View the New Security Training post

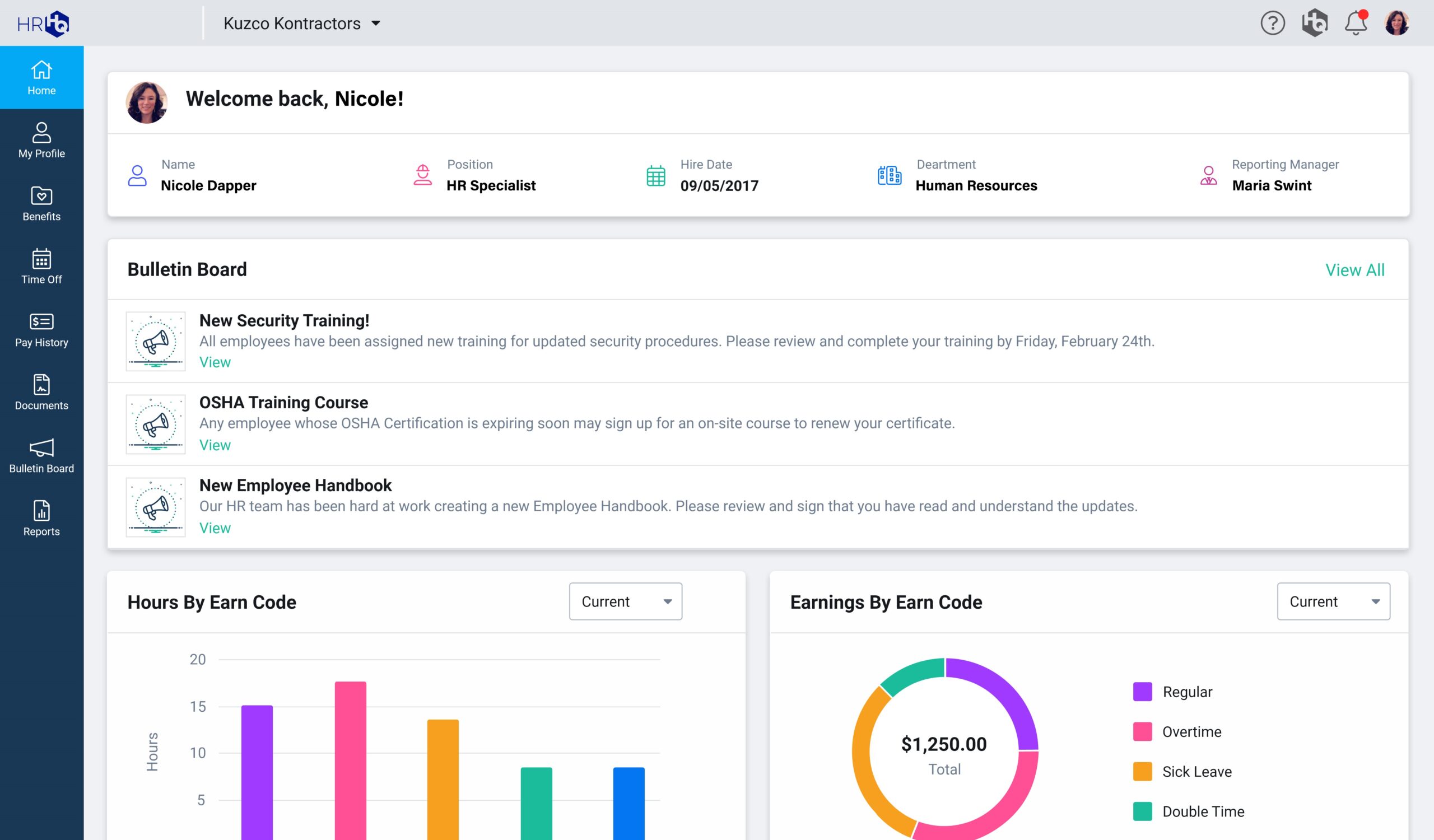pos(215,362)
